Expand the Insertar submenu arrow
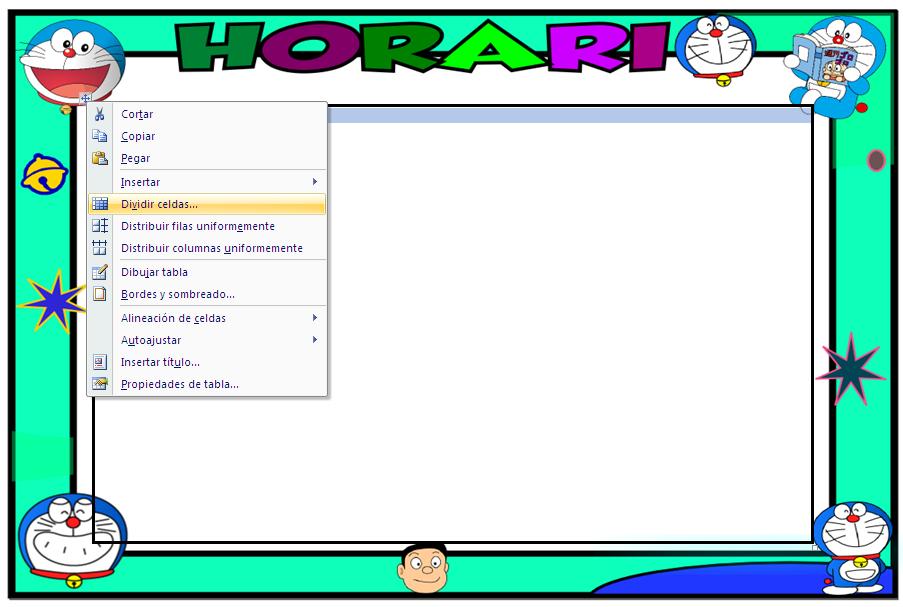This screenshot has width=903, height=607. tap(315, 181)
